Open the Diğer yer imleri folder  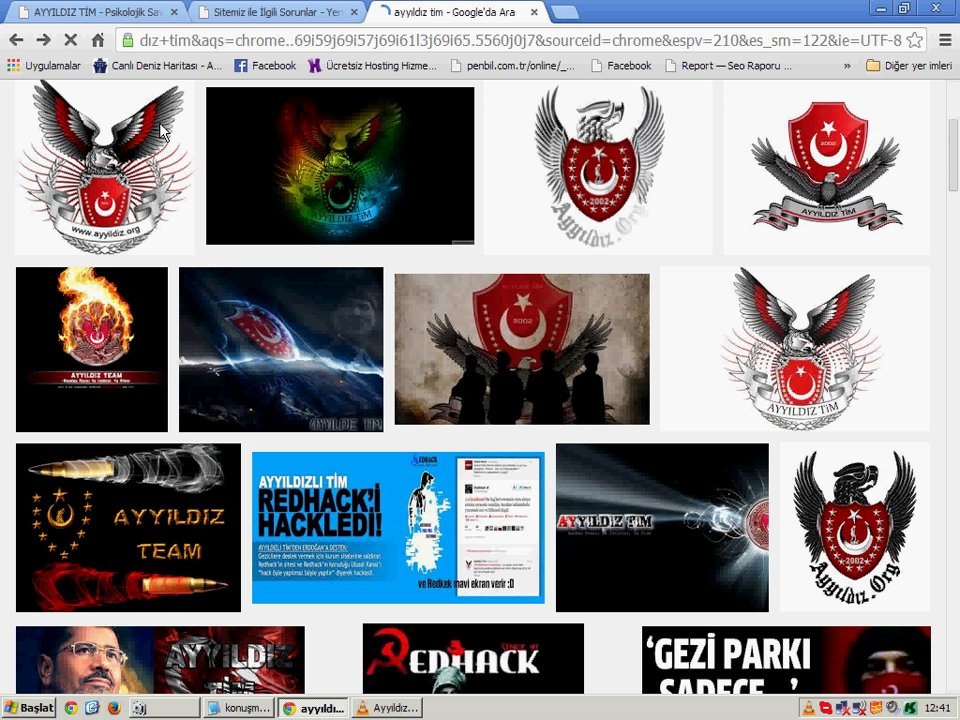[x=909, y=66]
